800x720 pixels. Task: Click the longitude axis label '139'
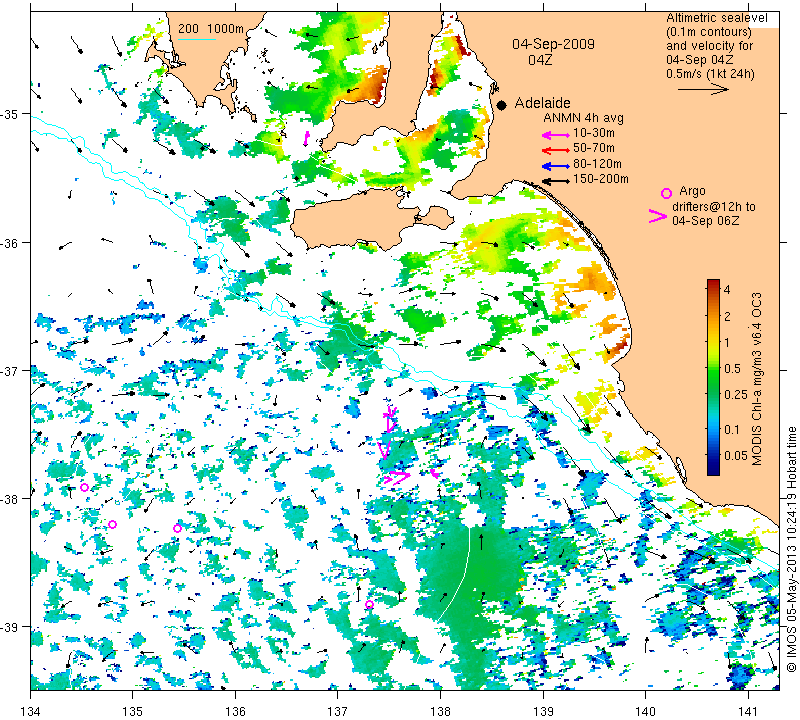(x=543, y=711)
